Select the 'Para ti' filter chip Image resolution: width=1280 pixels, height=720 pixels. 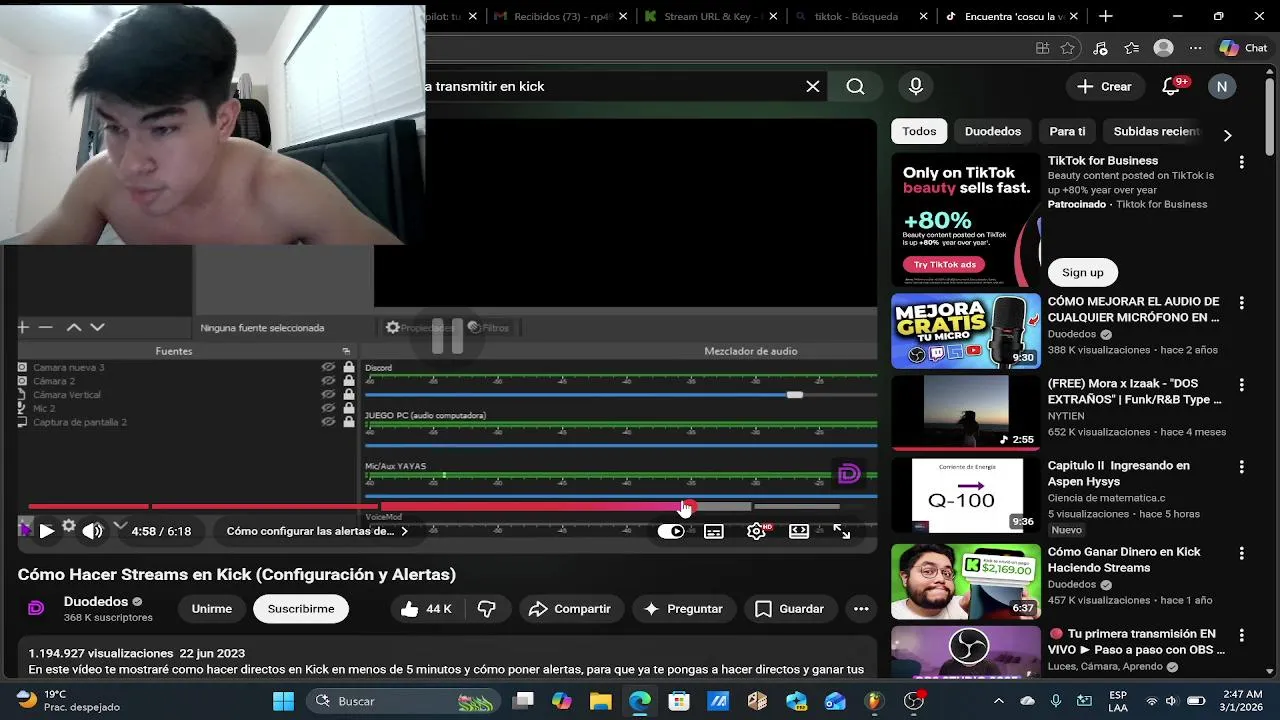(1067, 131)
